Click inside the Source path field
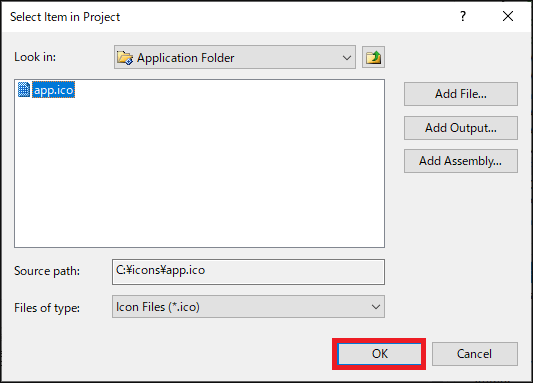Screen dimensions: 533x383 (x=248, y=272)
